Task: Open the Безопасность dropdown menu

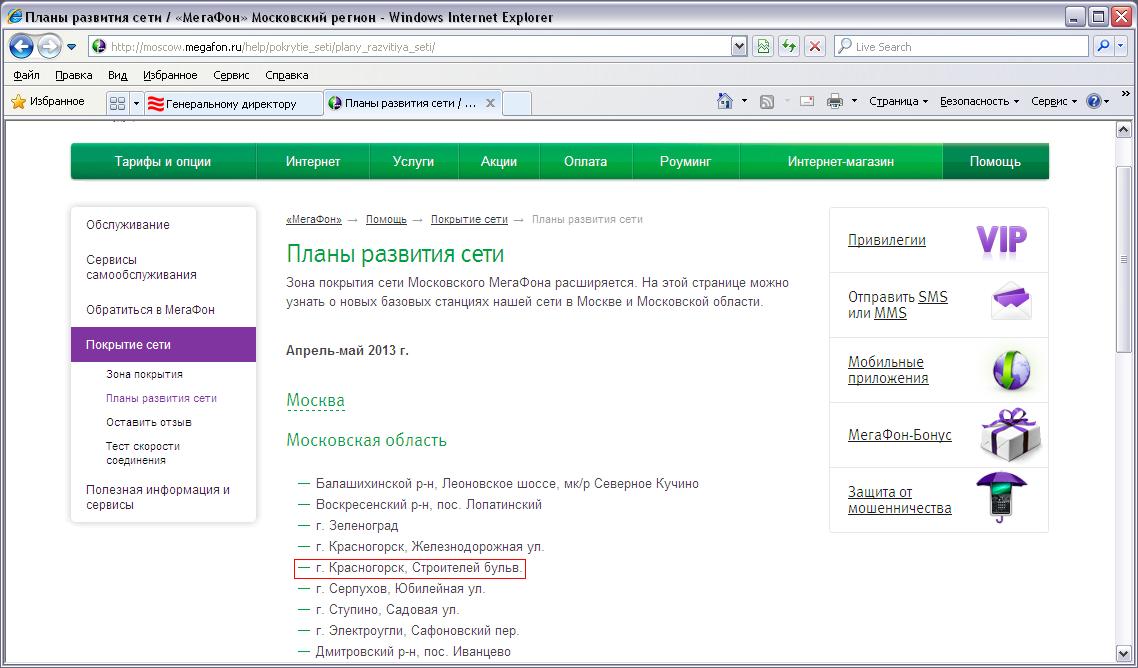Action: coord(979,102)
